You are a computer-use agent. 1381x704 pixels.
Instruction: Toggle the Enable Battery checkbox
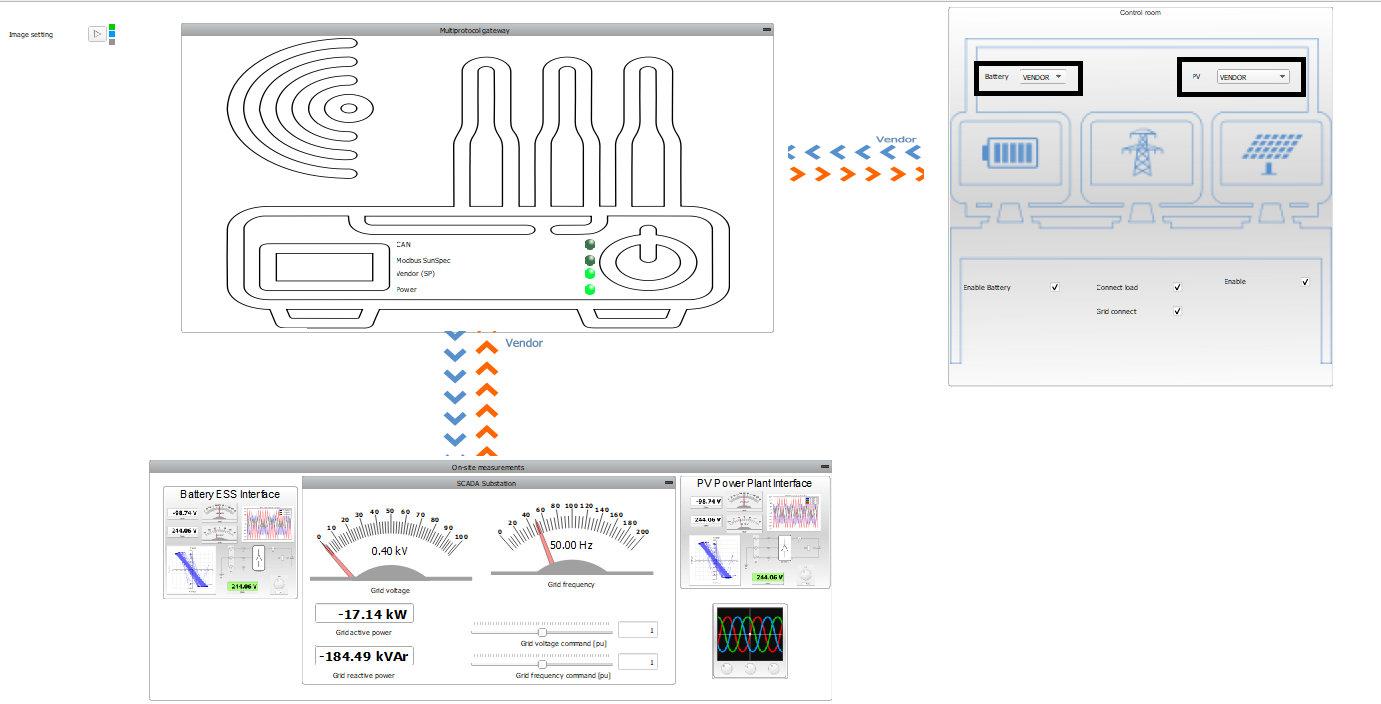click(x=1055, y=287)
